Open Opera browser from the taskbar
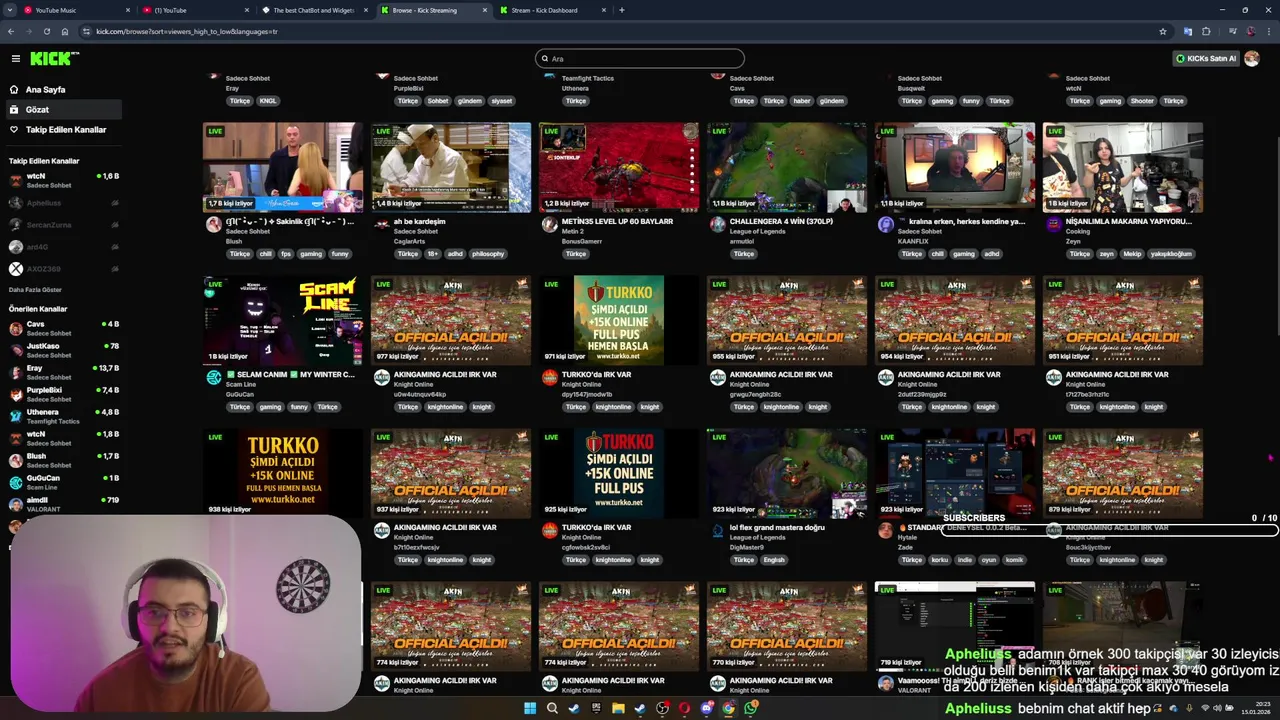This screenshot has width=1280, height=720. coord(684,708)
